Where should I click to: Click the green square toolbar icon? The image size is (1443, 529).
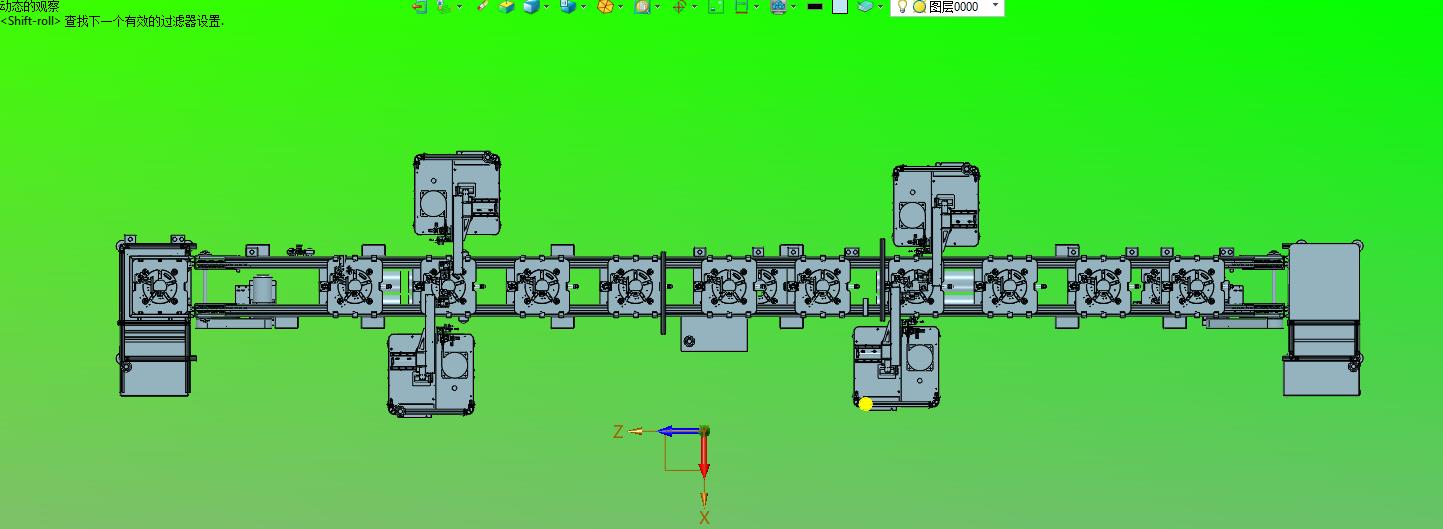[x=715, y=6]
